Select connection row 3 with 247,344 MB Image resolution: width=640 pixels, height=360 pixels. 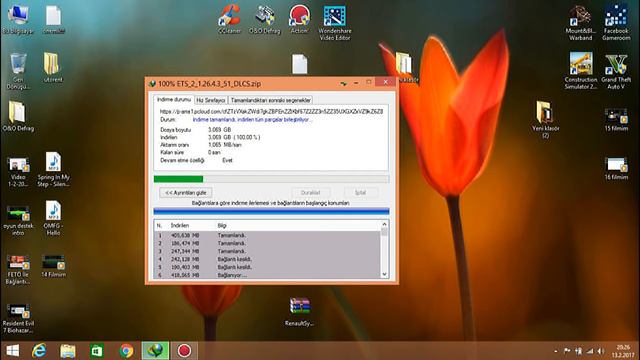(267, 251)
